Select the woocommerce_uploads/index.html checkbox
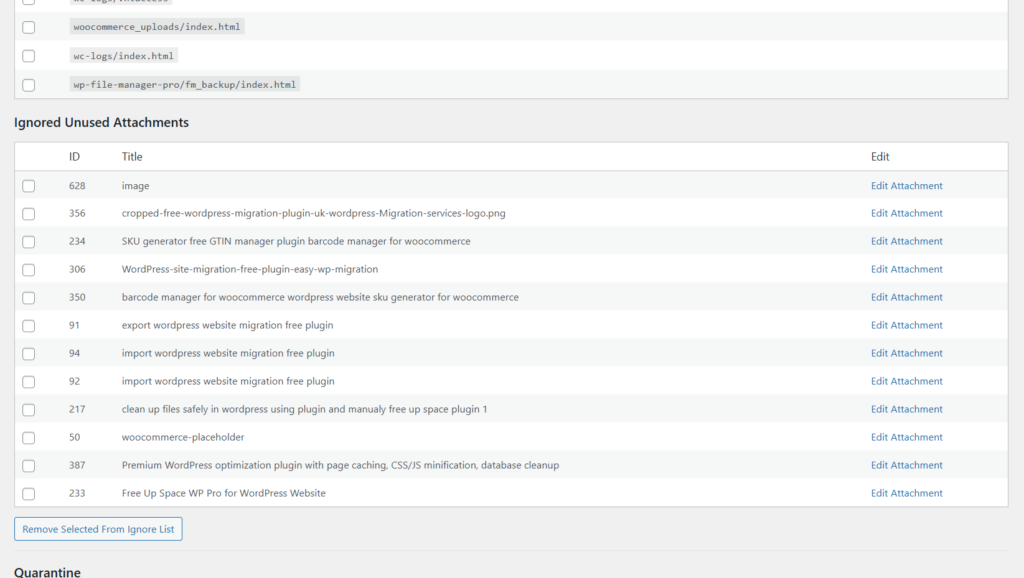Viewport: 1024px width, 578px height. pos(28,28)
